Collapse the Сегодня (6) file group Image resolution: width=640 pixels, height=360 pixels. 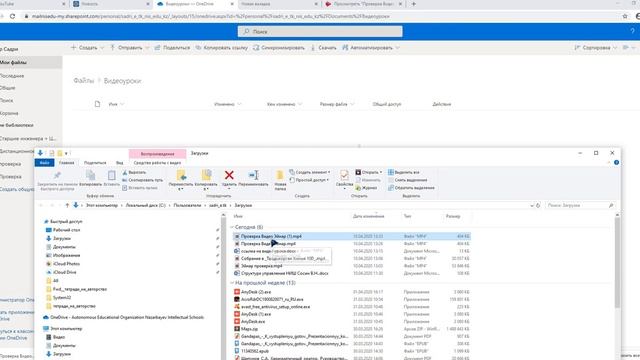232,227
